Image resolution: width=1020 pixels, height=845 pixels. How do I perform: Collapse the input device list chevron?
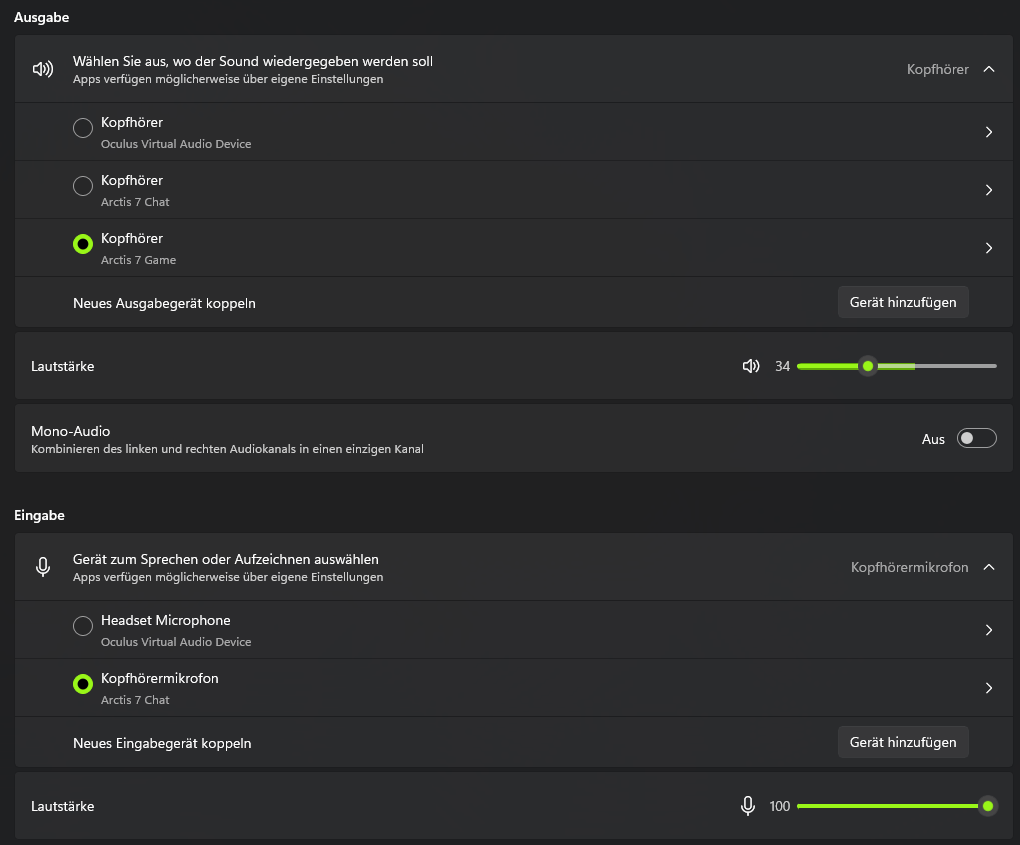coord(989,567)
